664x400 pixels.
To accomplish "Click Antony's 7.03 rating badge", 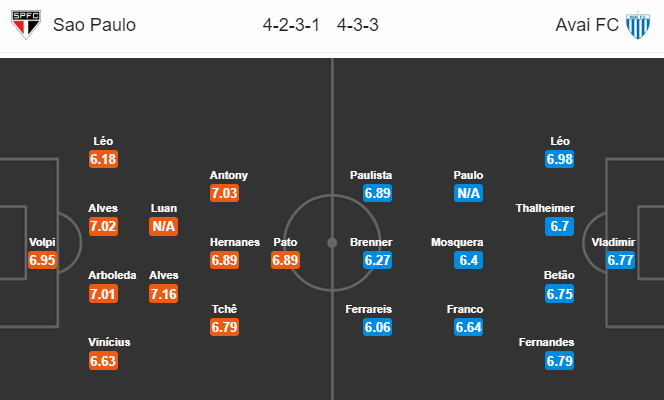I will click(224, 193).
